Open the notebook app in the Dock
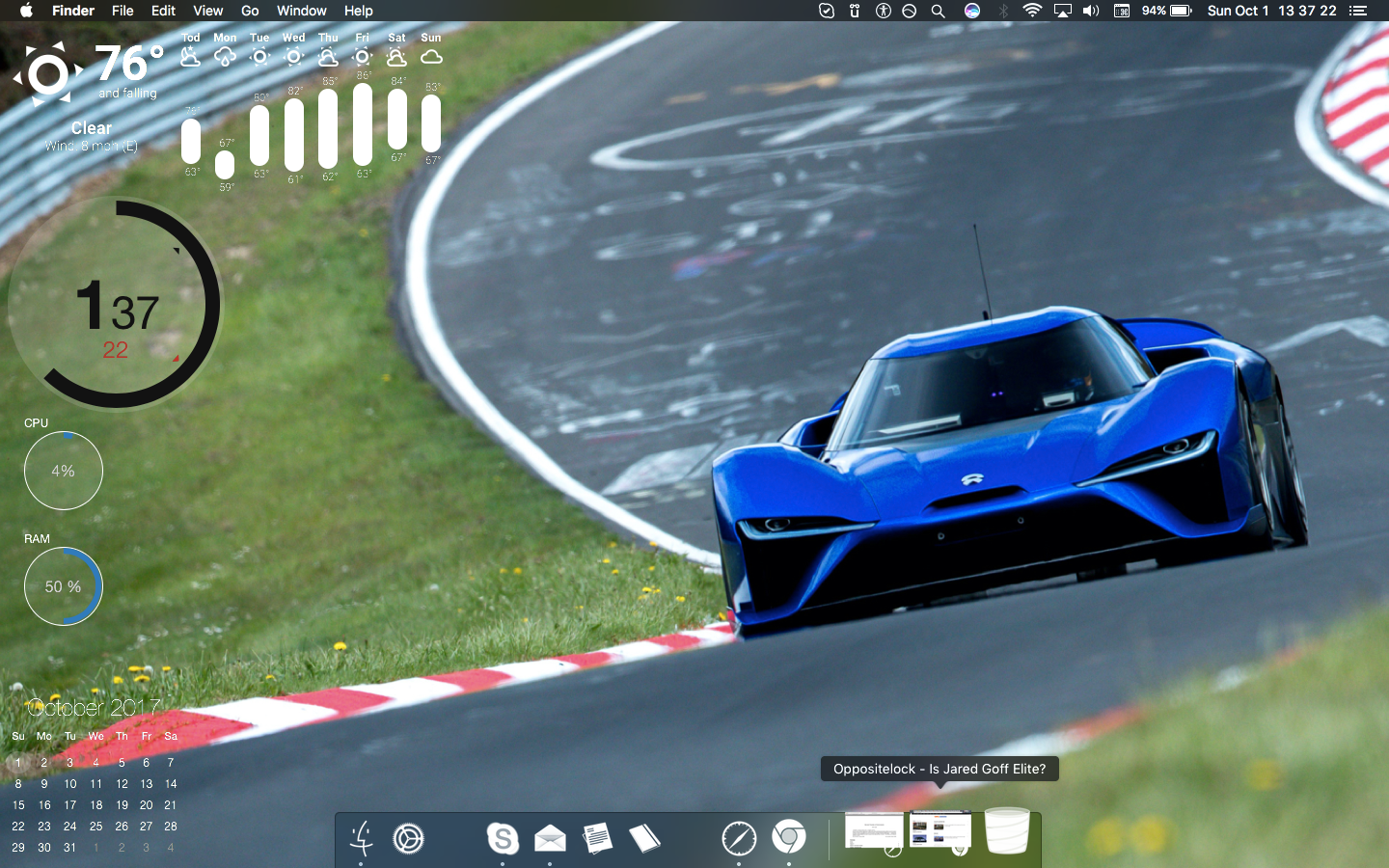Viewport: 1389px width, 868px height. 644,838
